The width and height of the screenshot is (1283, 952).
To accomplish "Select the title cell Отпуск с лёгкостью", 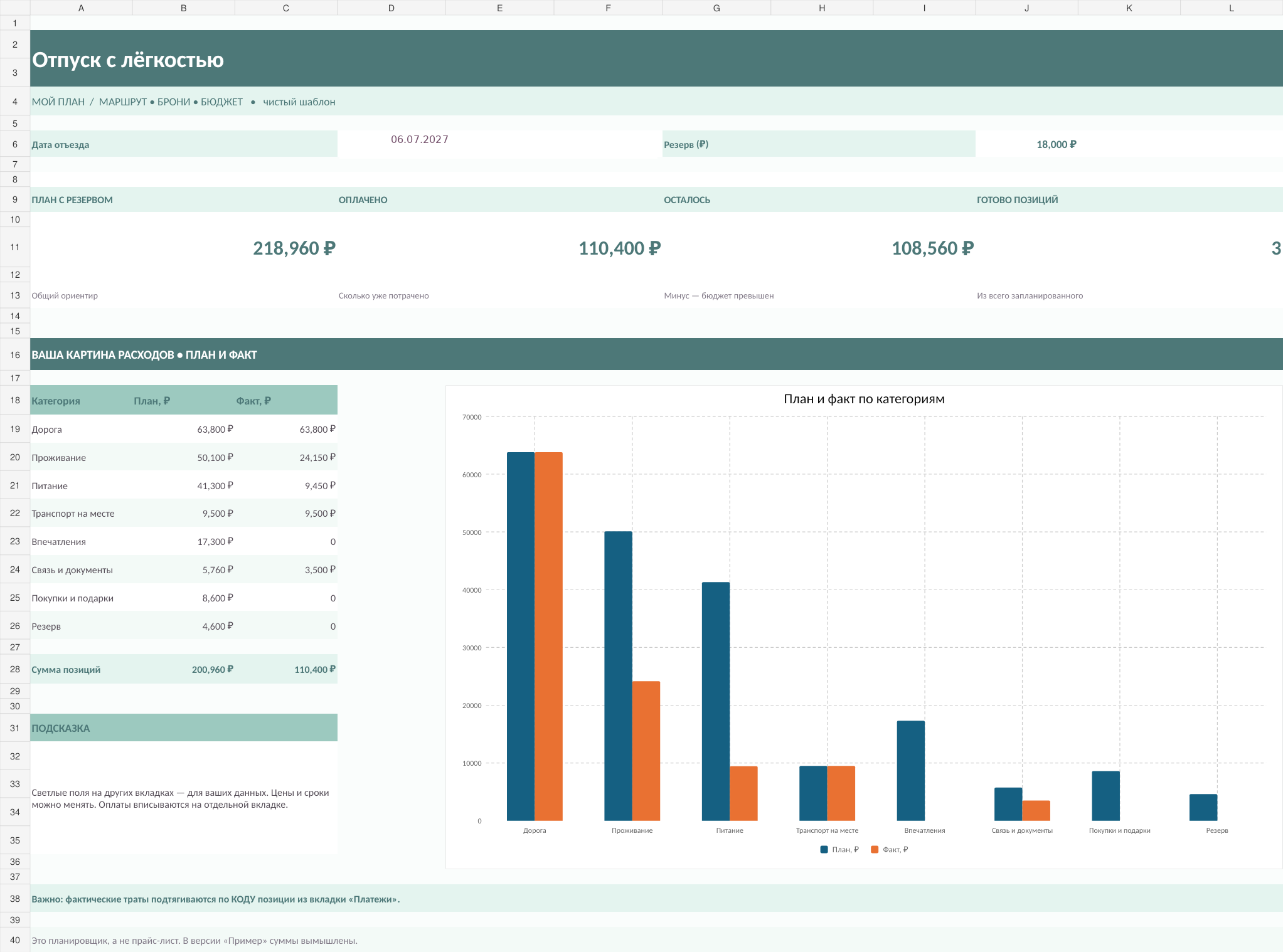I will pyautogui.click(x=128, y=60).
